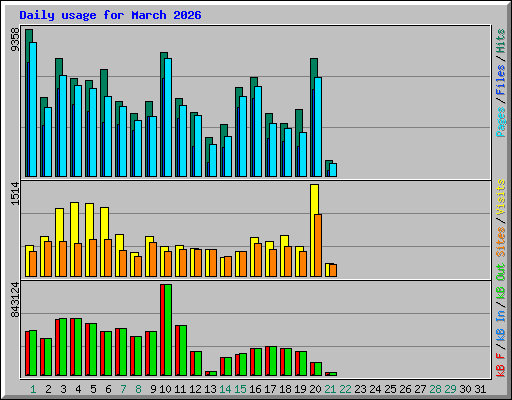
Task: Click the cyan files bar for day 10
Action: point(168,117)
